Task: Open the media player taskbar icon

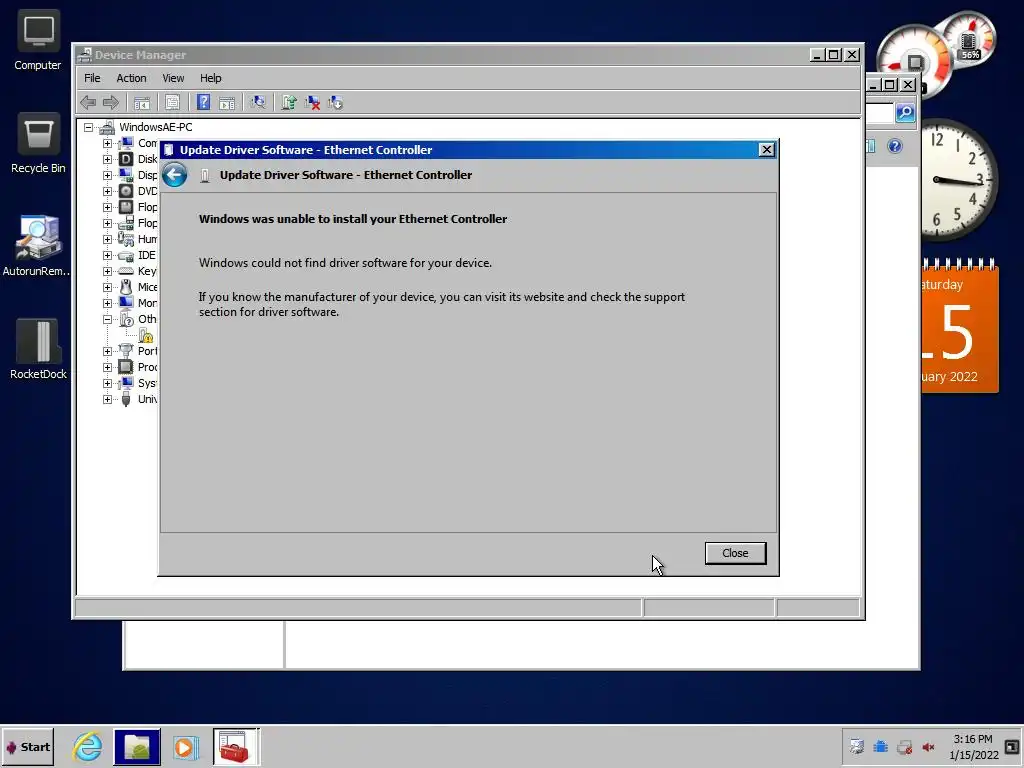Action: [185, 747]
